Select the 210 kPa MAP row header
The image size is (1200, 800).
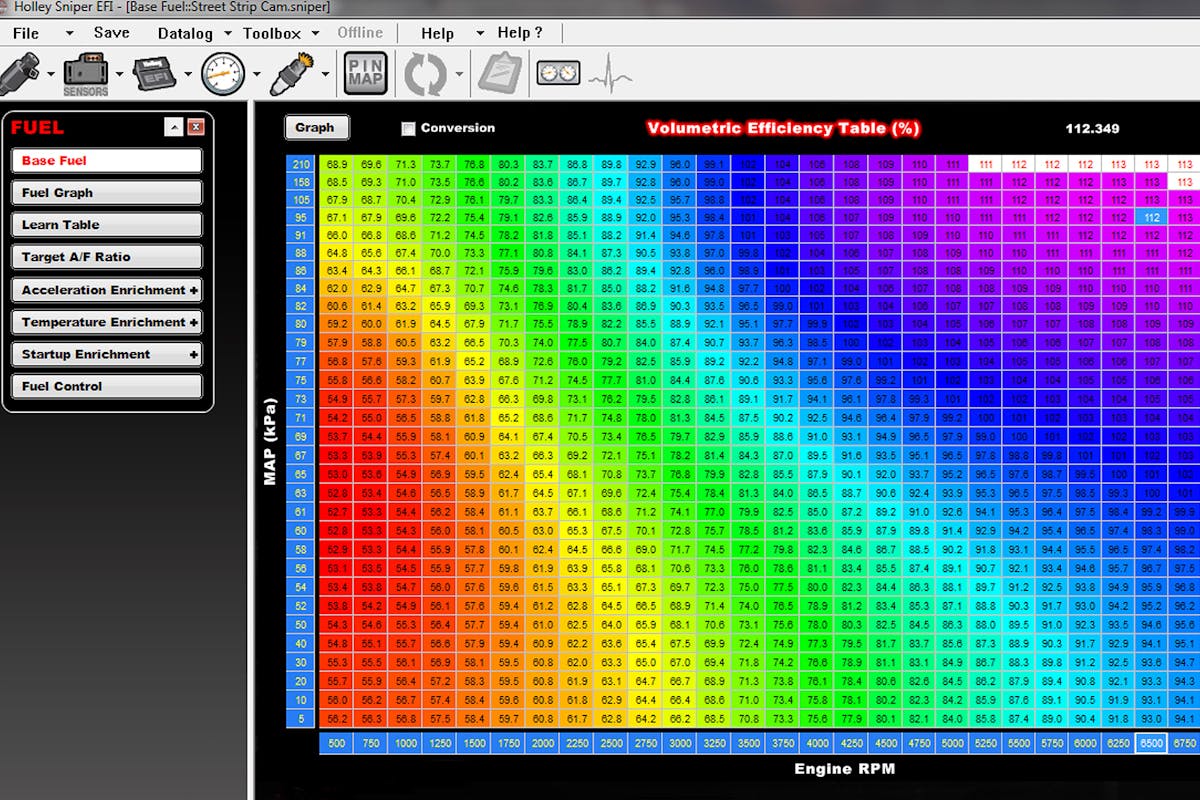(x=301, y=164)
